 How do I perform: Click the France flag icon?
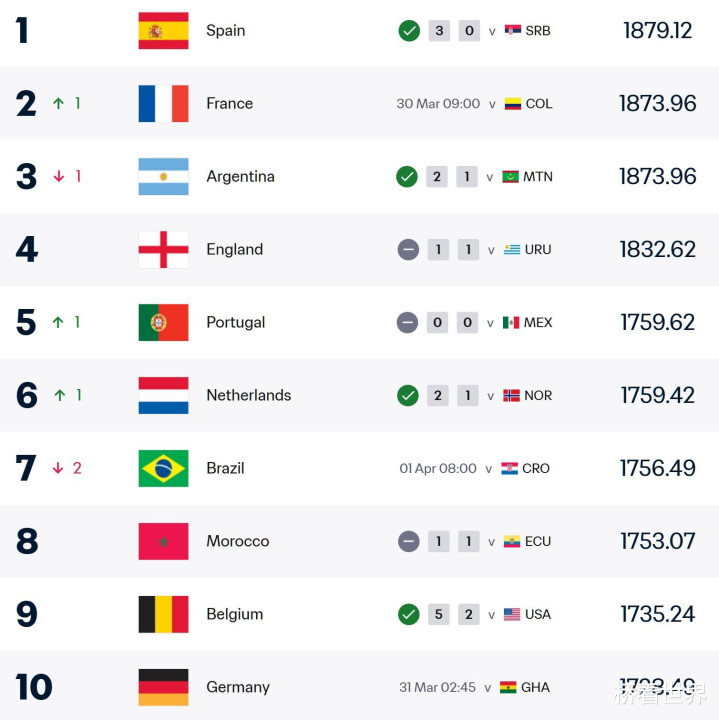pyautogui.click(x=163, y=104)
